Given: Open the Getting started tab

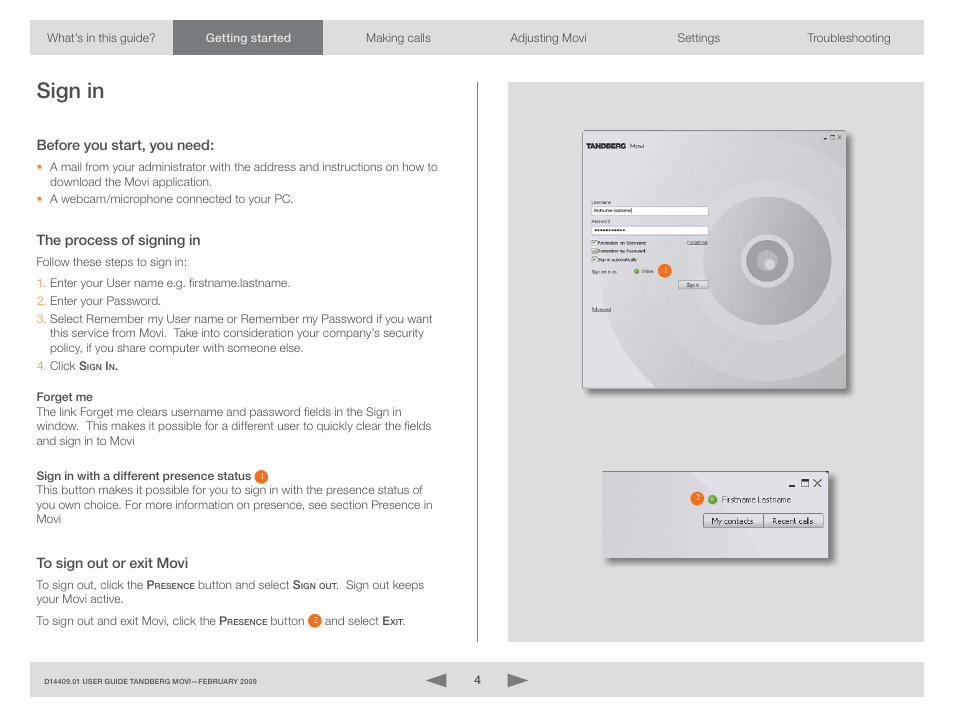Looking at the screenshot, I should [248, 38].
